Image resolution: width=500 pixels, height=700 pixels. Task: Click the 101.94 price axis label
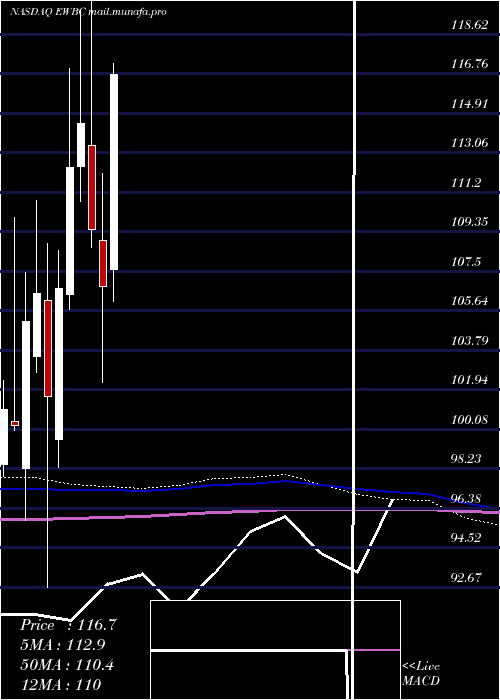point(470,380)
